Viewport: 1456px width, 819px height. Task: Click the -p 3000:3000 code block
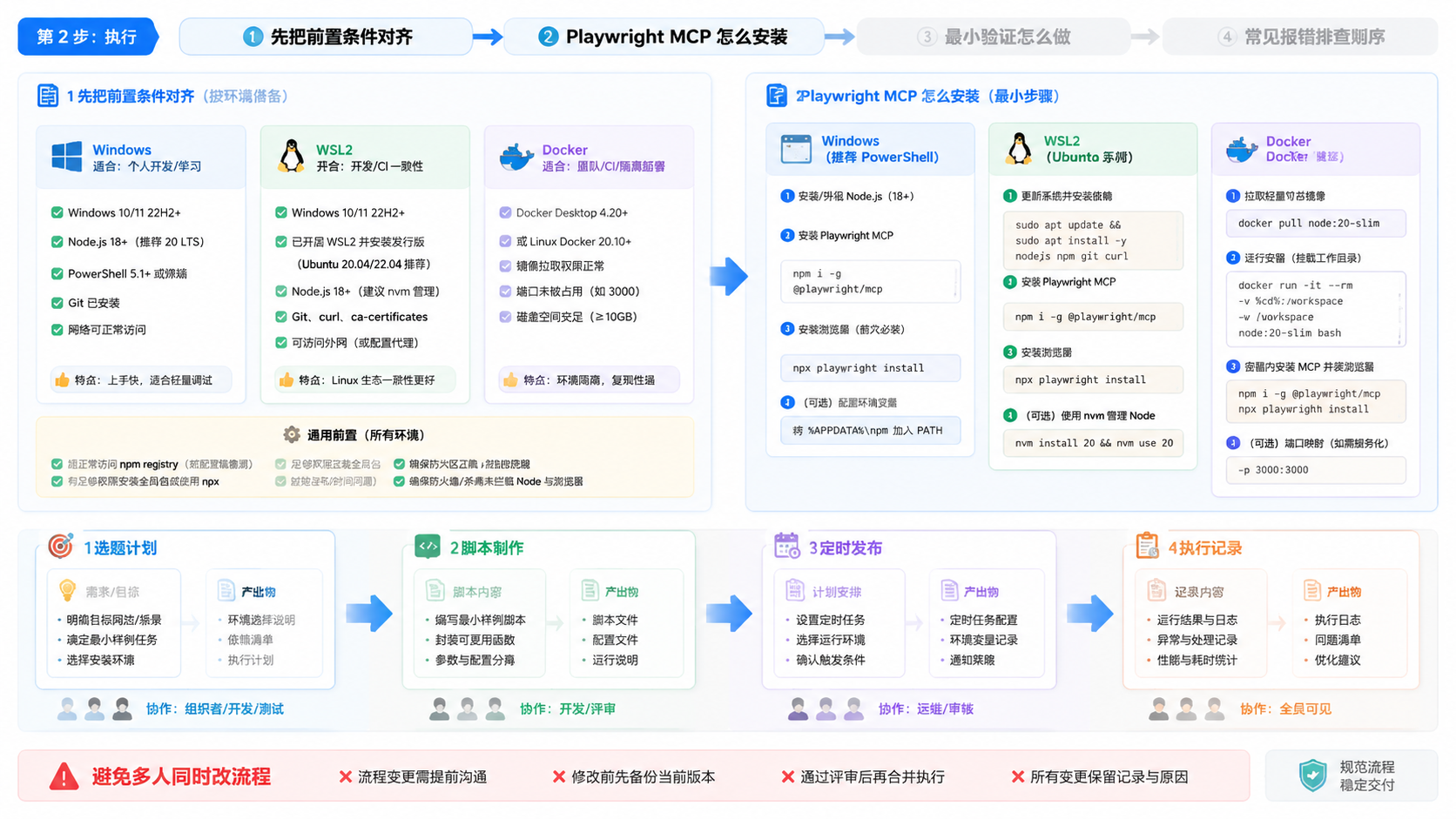click(x=1316, y=470)
